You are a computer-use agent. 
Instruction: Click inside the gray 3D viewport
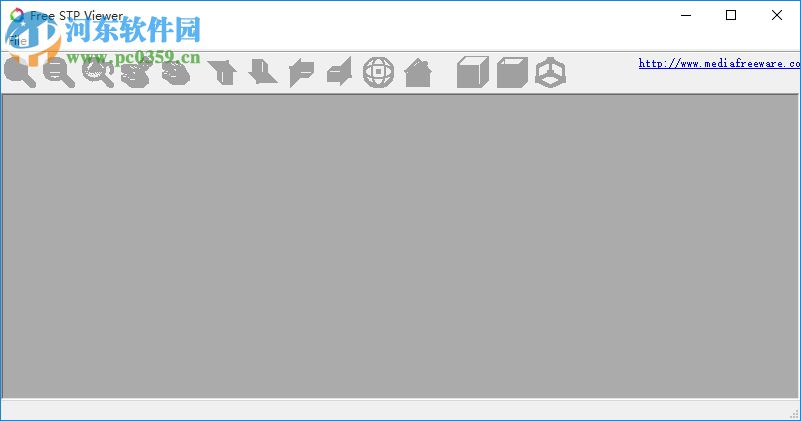tap(400, 246)
